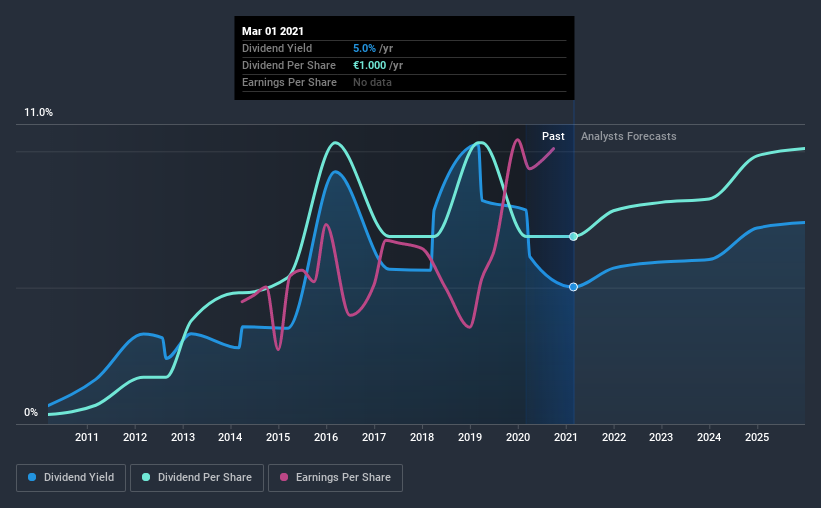Image resolution: width=821 pixels, height=508 pixels.
Task: Click the 2012 x-axis label
Action: (135, 437)
